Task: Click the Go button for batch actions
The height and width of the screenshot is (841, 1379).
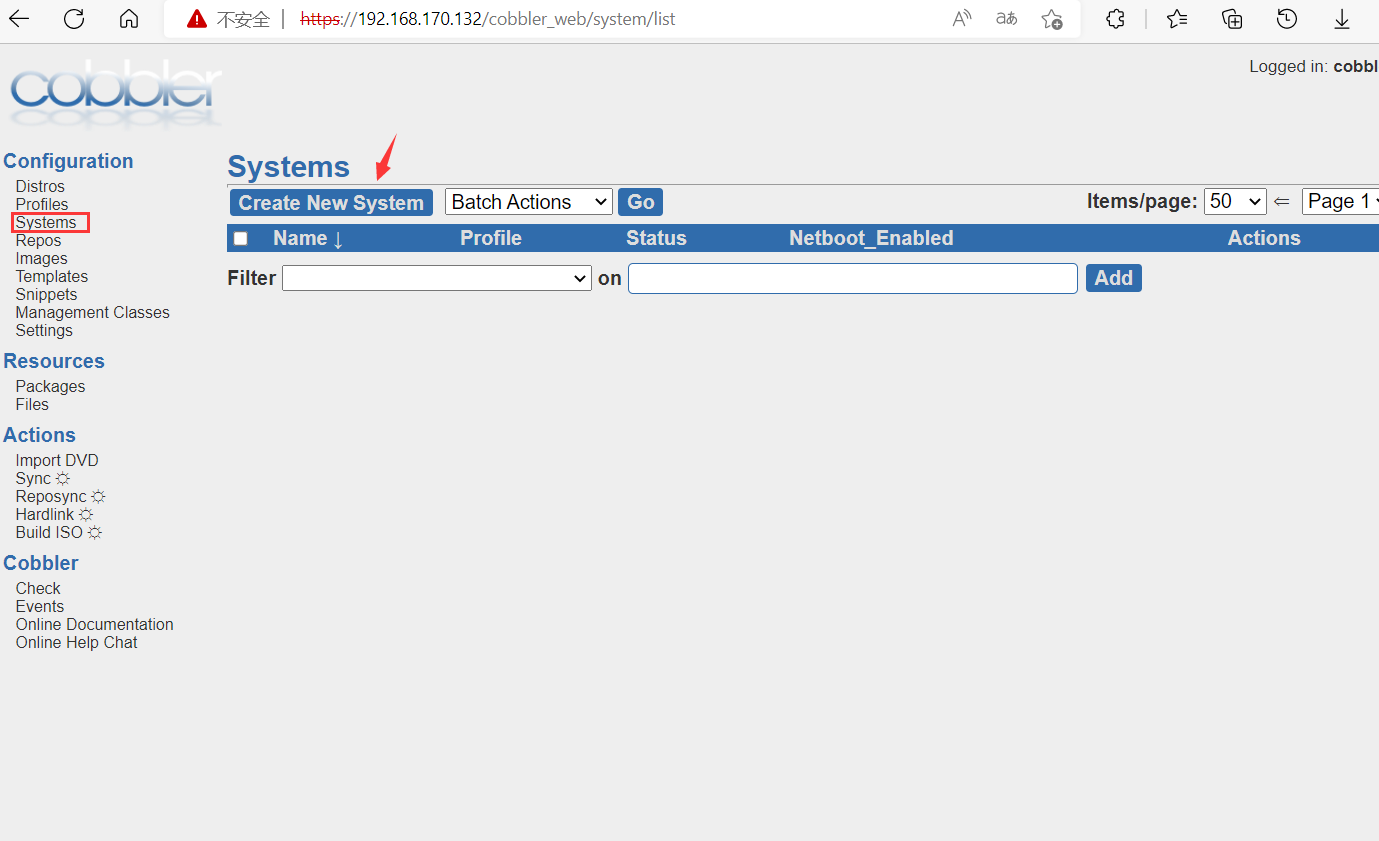Action: [x=640, y=202]
